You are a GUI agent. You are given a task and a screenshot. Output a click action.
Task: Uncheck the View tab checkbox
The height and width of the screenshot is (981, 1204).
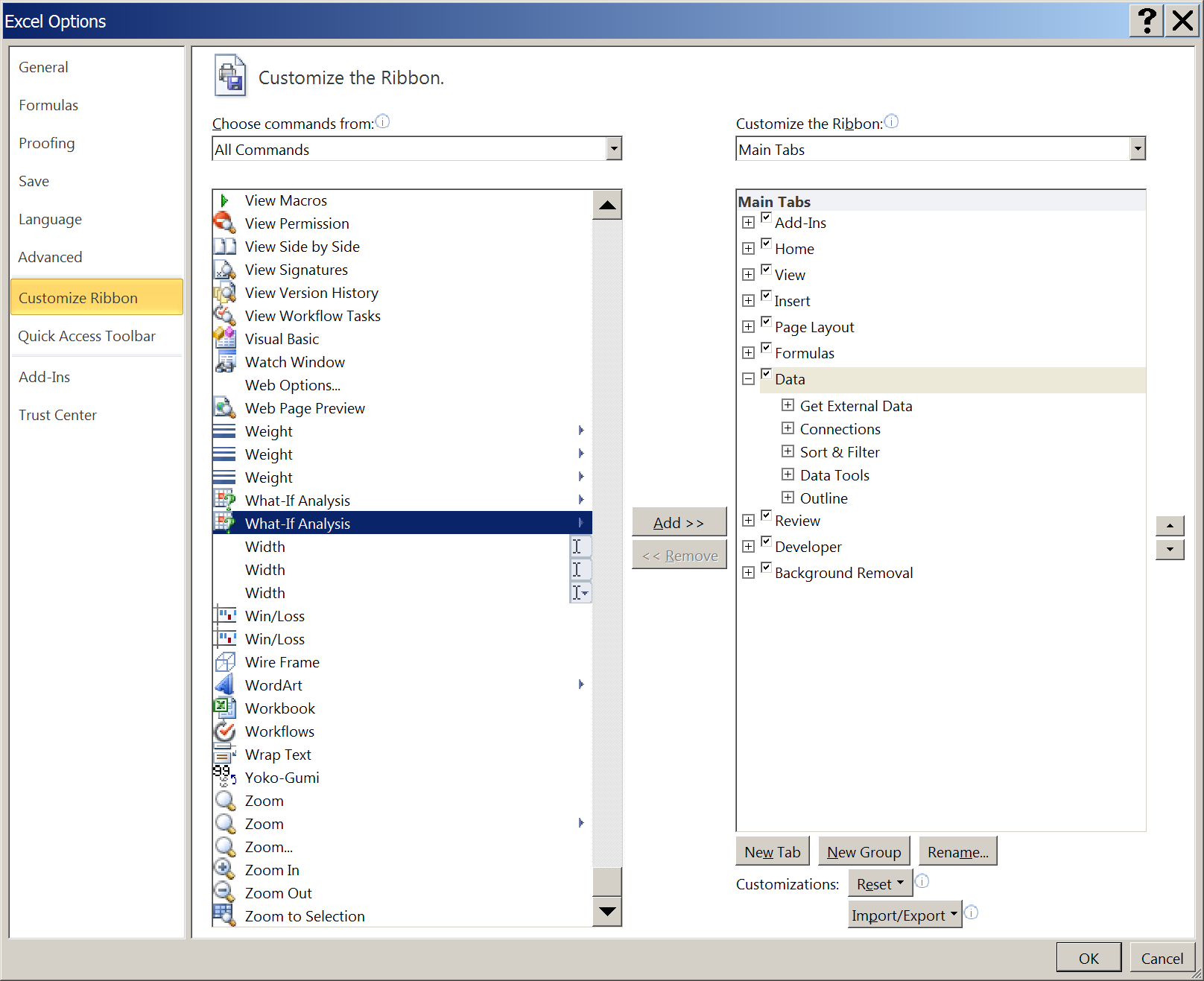(766, 270)
